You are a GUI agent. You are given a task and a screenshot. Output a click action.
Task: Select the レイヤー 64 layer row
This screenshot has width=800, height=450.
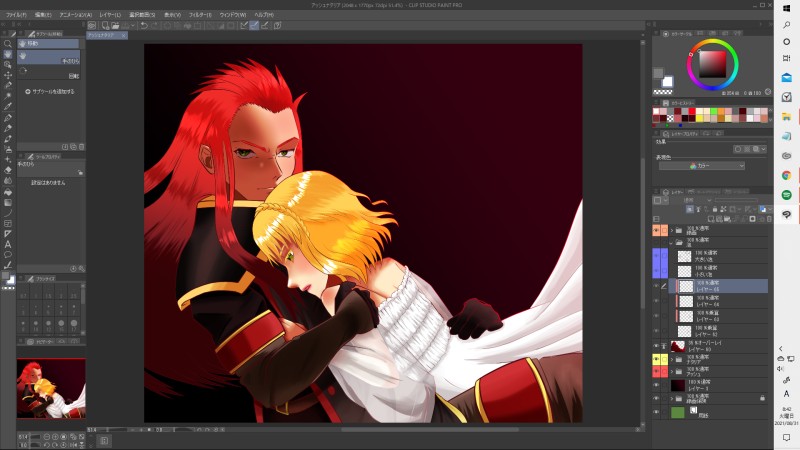tap(718, 301)
